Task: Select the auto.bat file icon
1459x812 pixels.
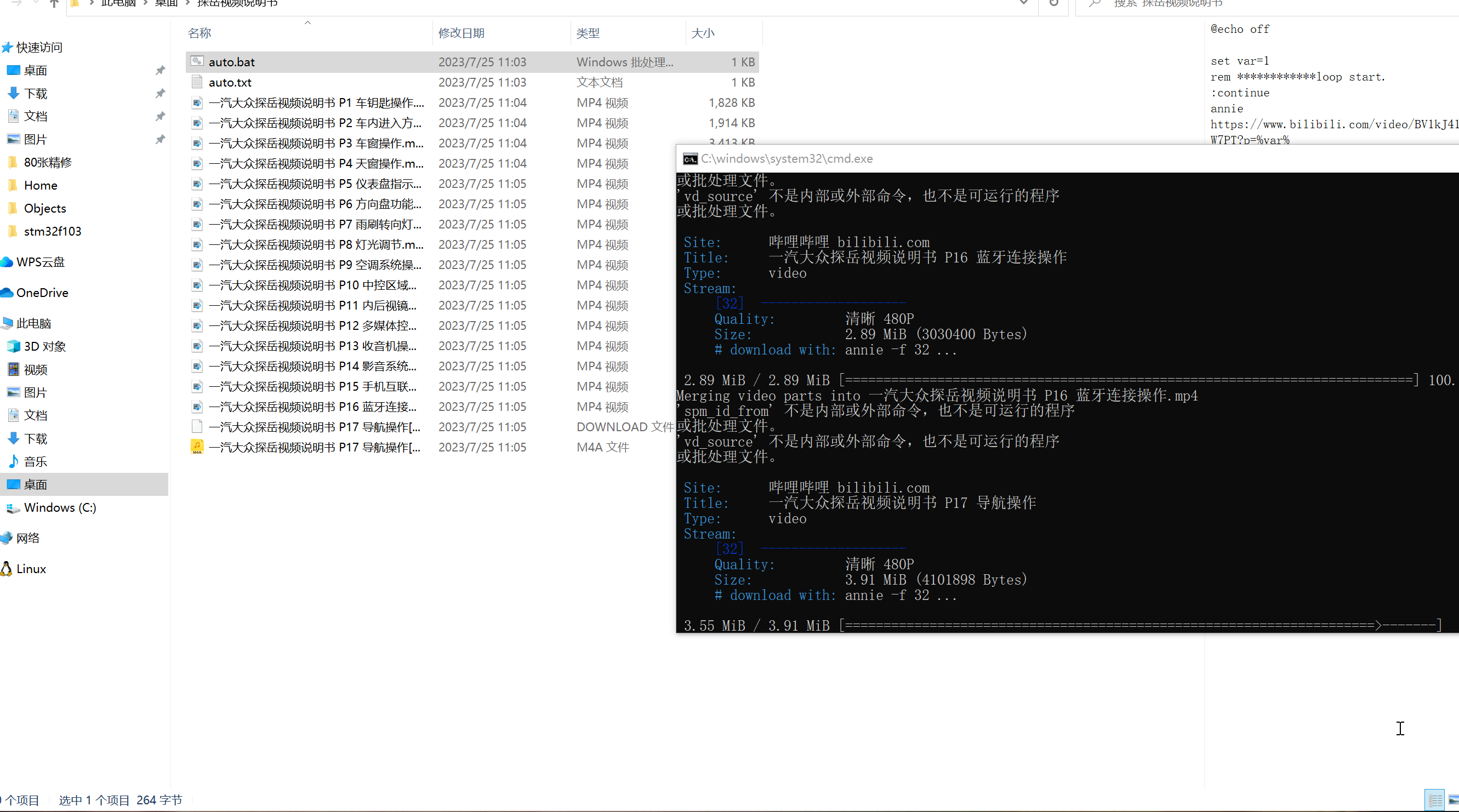Action: pyautogui.click(x=197, y=61)
